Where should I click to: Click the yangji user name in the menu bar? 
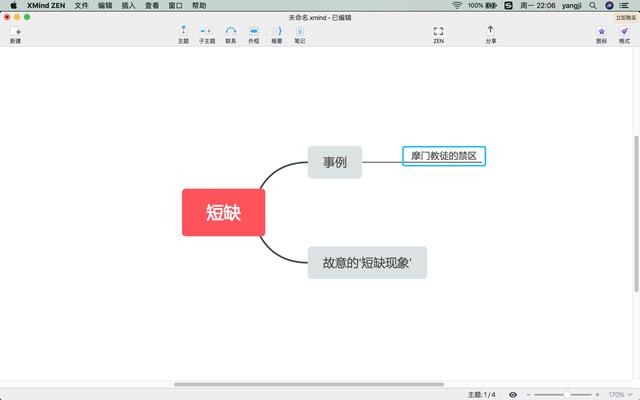(x=571, y=5)
